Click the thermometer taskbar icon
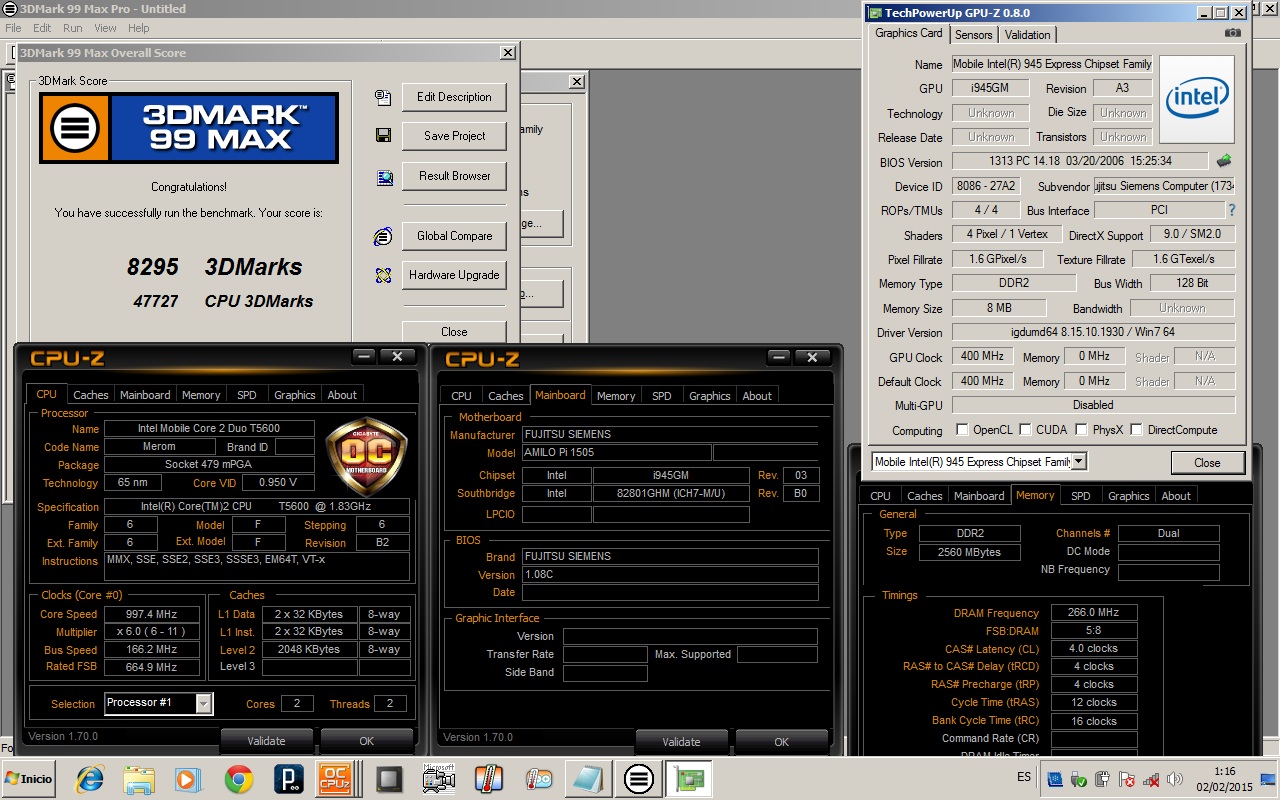This screenshot has height=800, width=1280. (x=488, y=778)
